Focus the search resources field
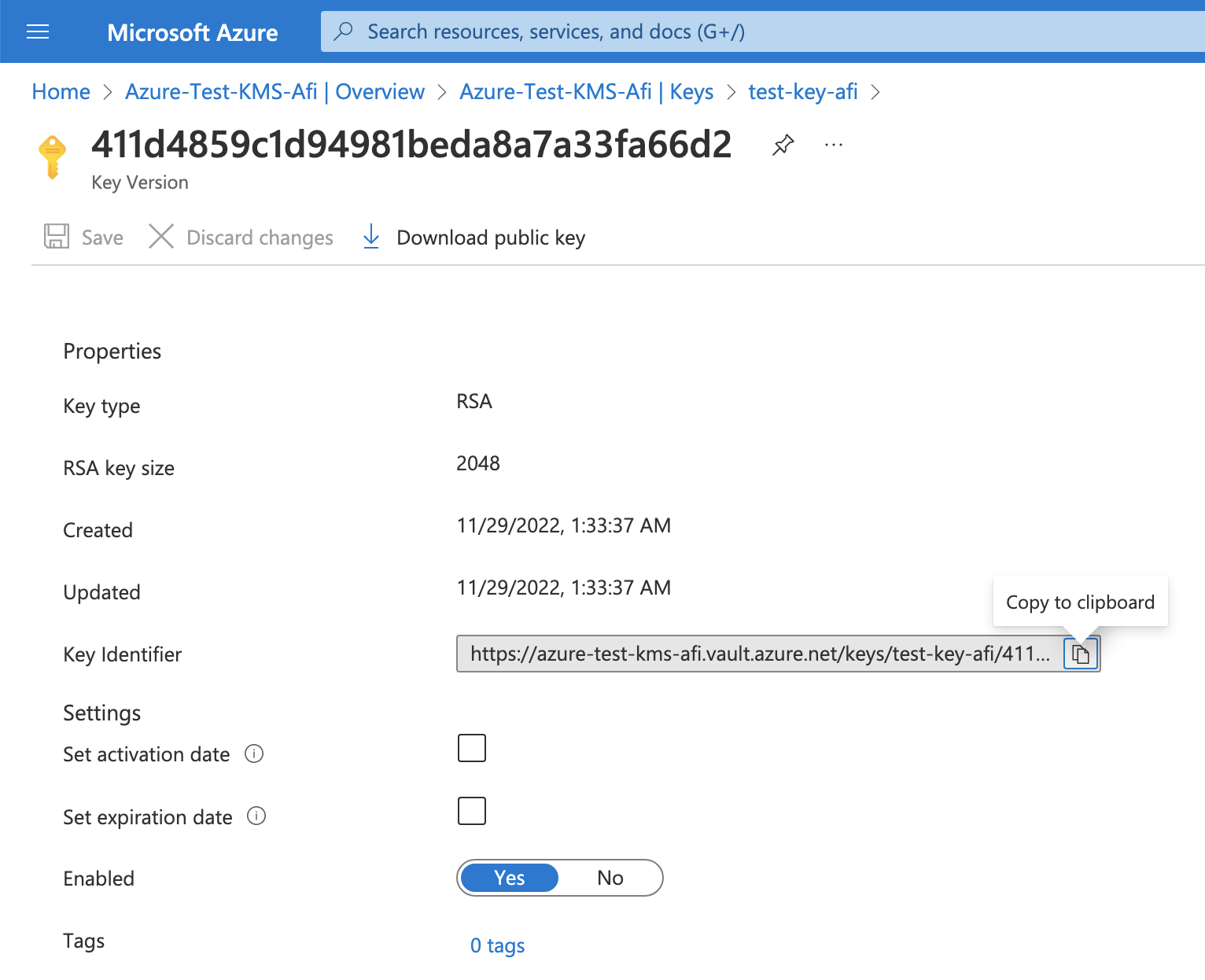The height and width of the screenshot is (980, 1205). click(x=763, y=31)
